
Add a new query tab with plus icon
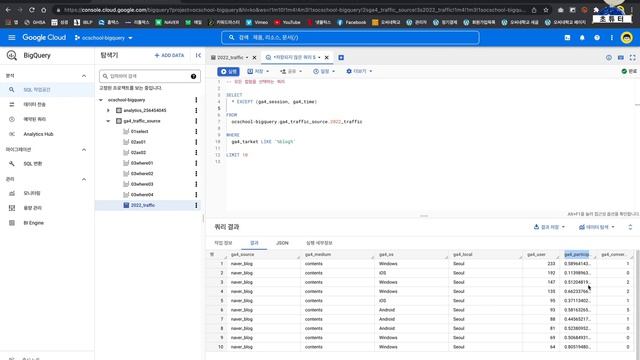pos(341,58)
